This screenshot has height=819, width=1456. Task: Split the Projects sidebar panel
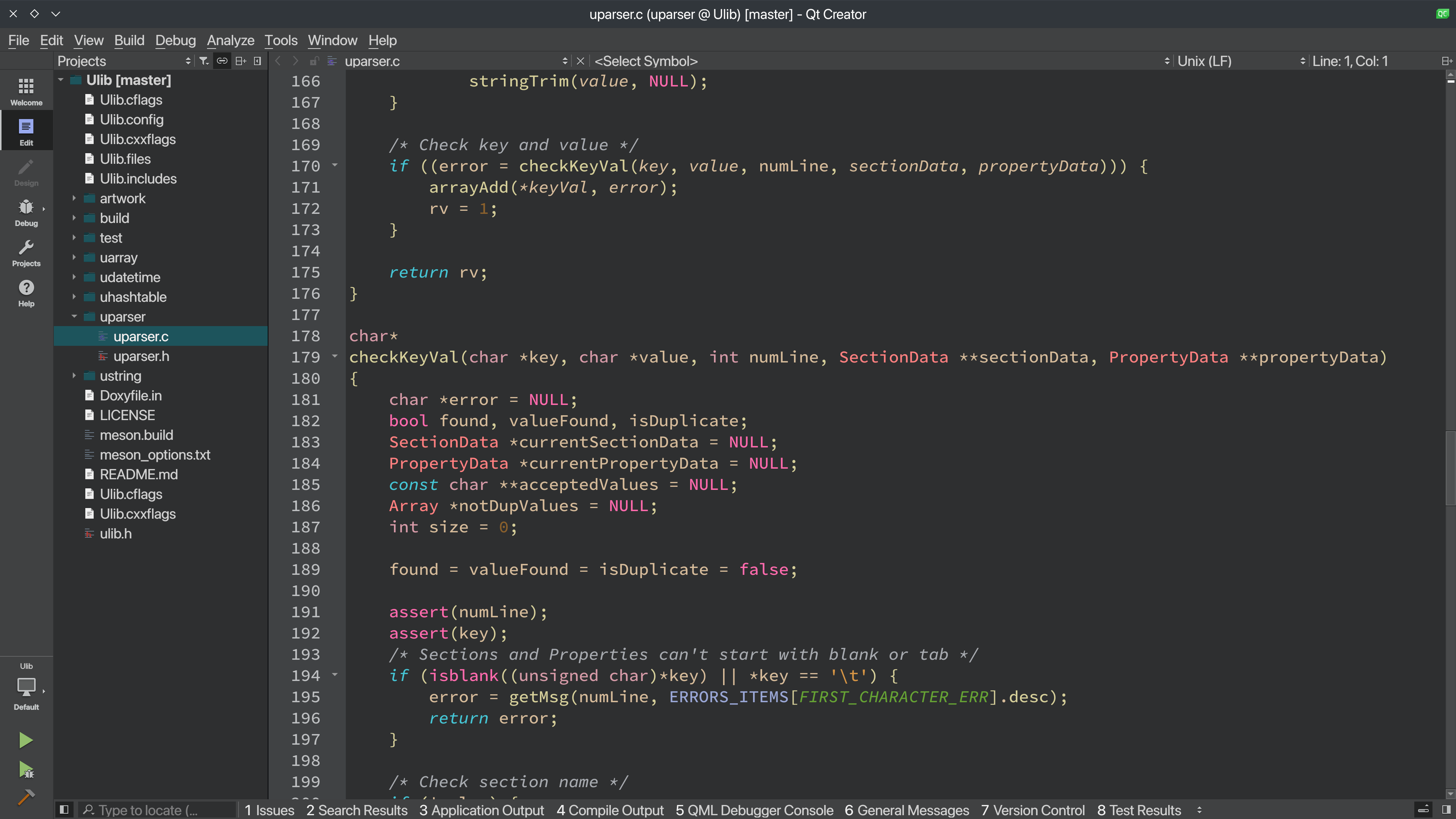pos(241,61)
